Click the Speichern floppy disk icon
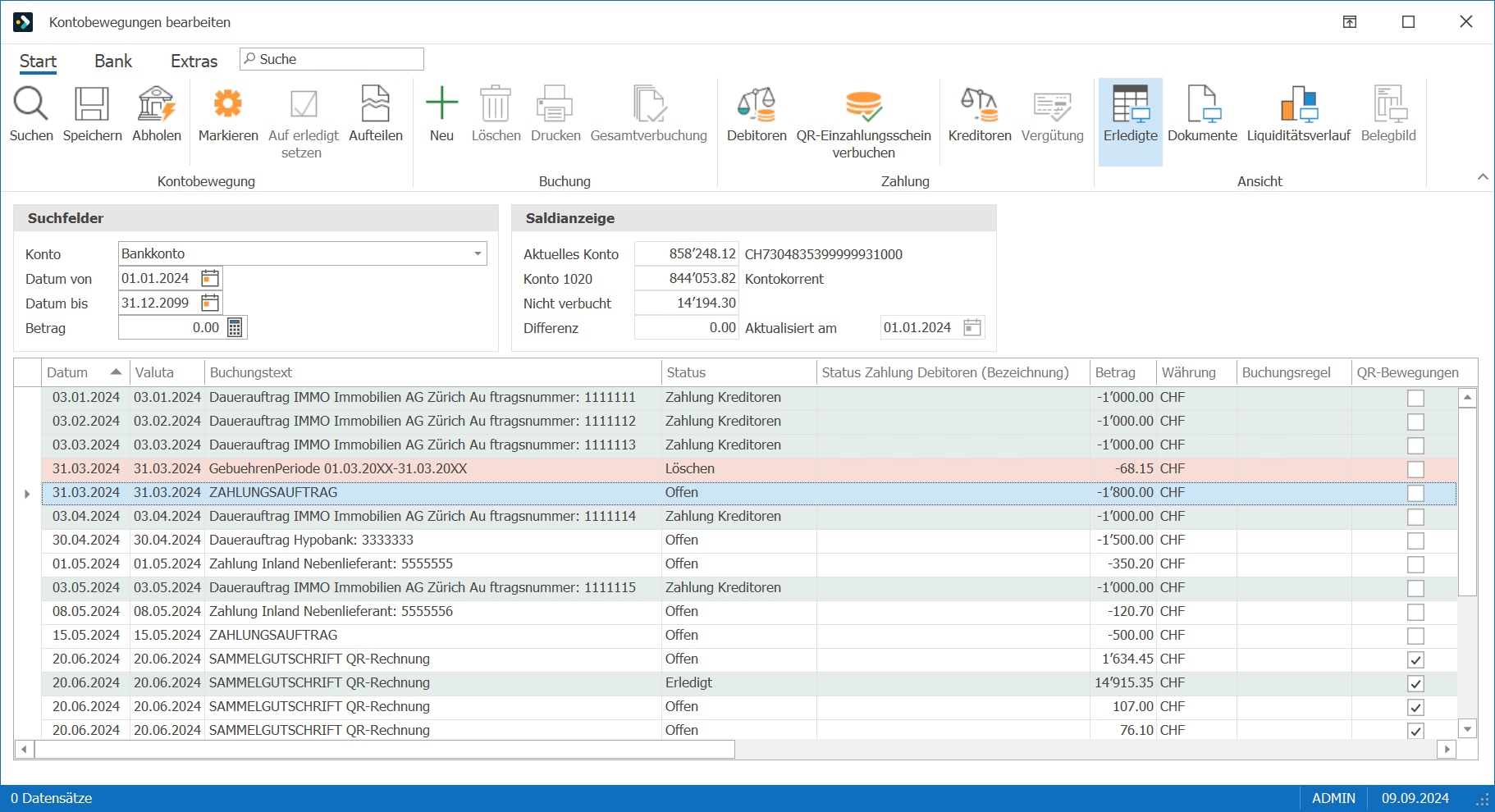Image resolution: width=1495 pixels, height=812 pixels. (92, 104)
